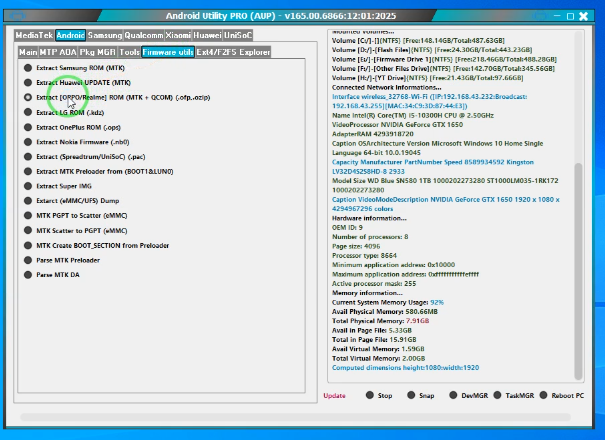
Task: Close the Android Utility PRO window
Action: tap(583, 16)
